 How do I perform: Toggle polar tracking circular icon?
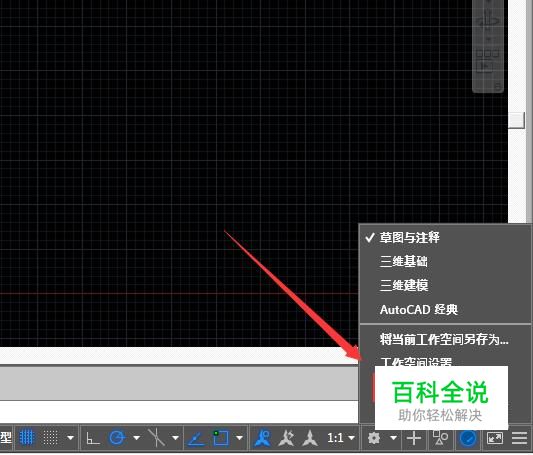pos(117,438)
